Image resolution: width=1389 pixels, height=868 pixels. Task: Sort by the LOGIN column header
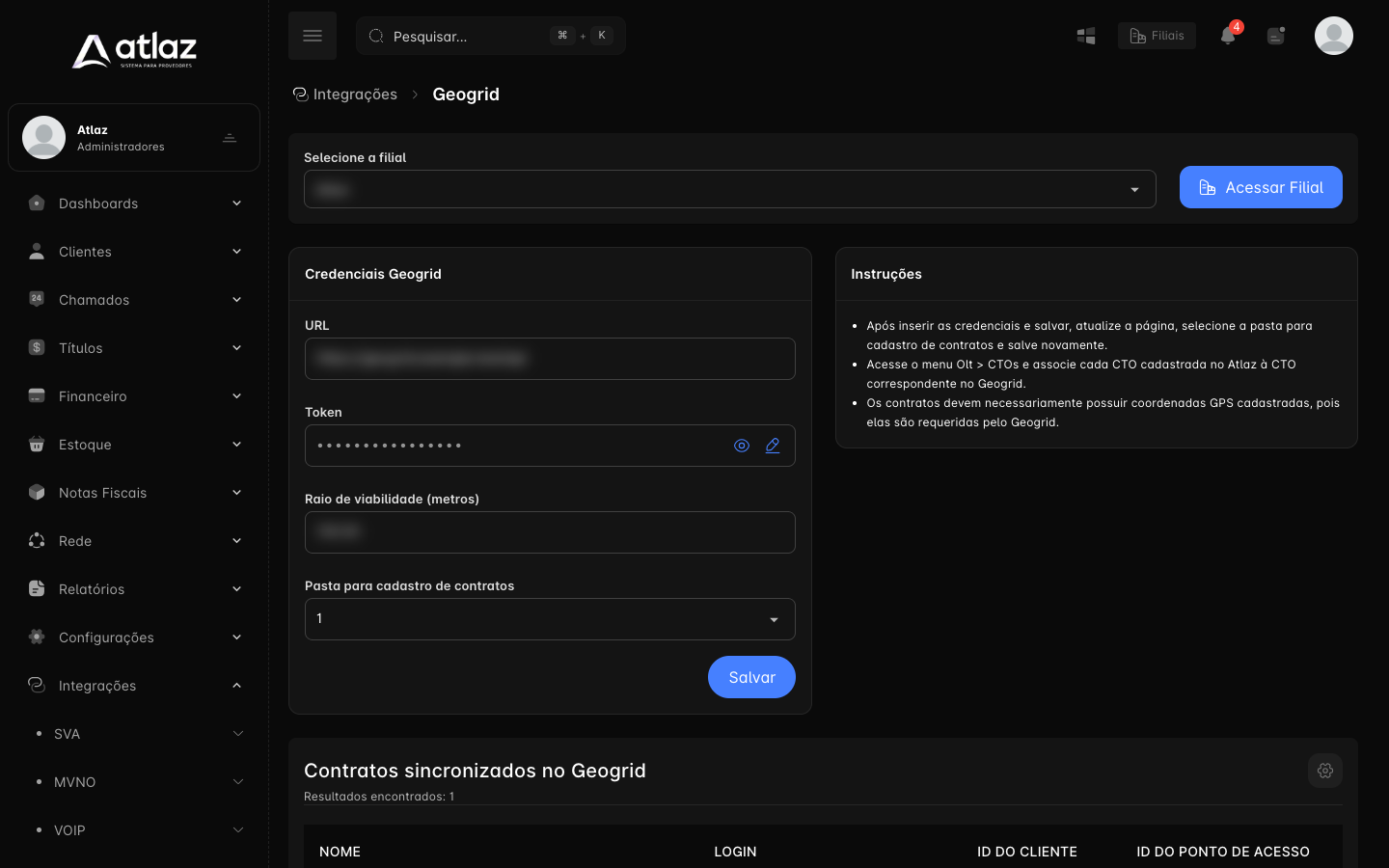[x=735, y=852]
